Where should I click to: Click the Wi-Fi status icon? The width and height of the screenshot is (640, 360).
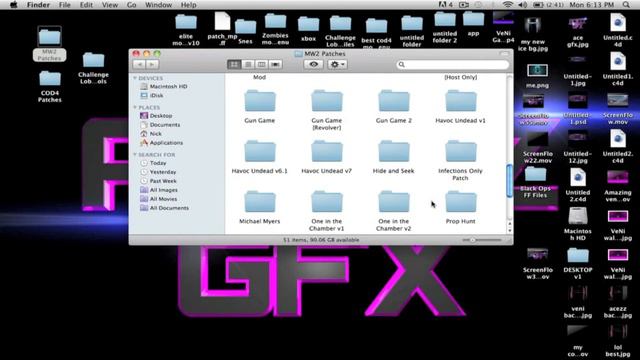pos(508,5)
